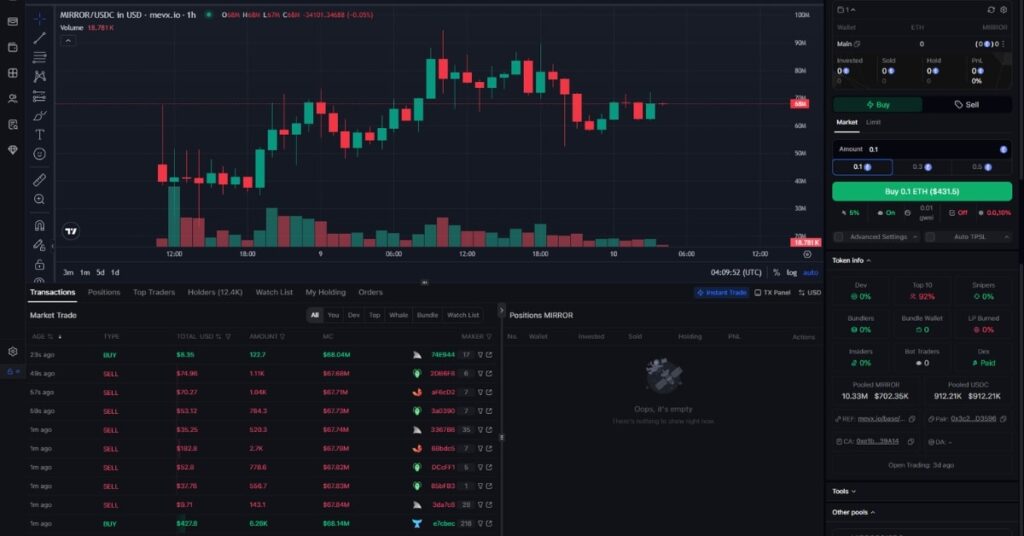Open the Watch List tab
The image size is (1024, 536).
274,292
